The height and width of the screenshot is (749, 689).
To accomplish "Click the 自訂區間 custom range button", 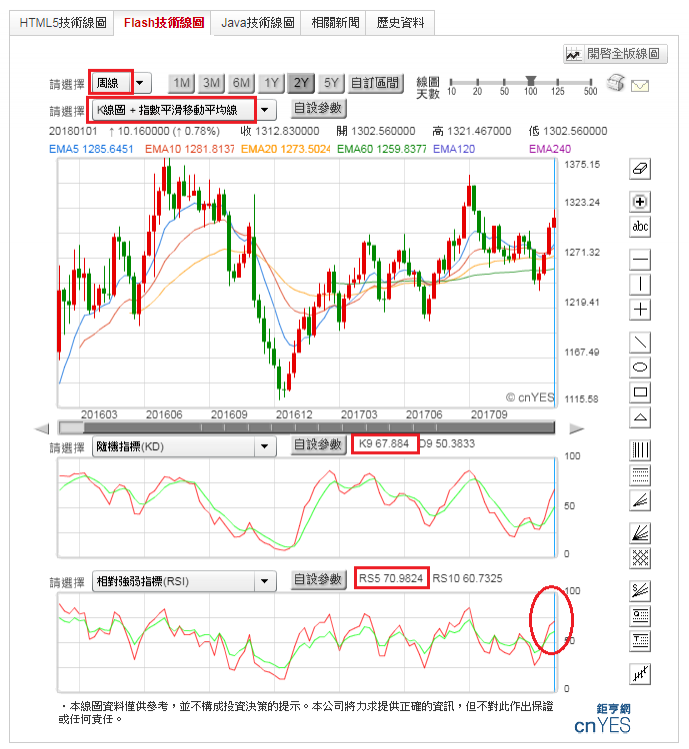I will pyautogui.click(x=375, y=83).
